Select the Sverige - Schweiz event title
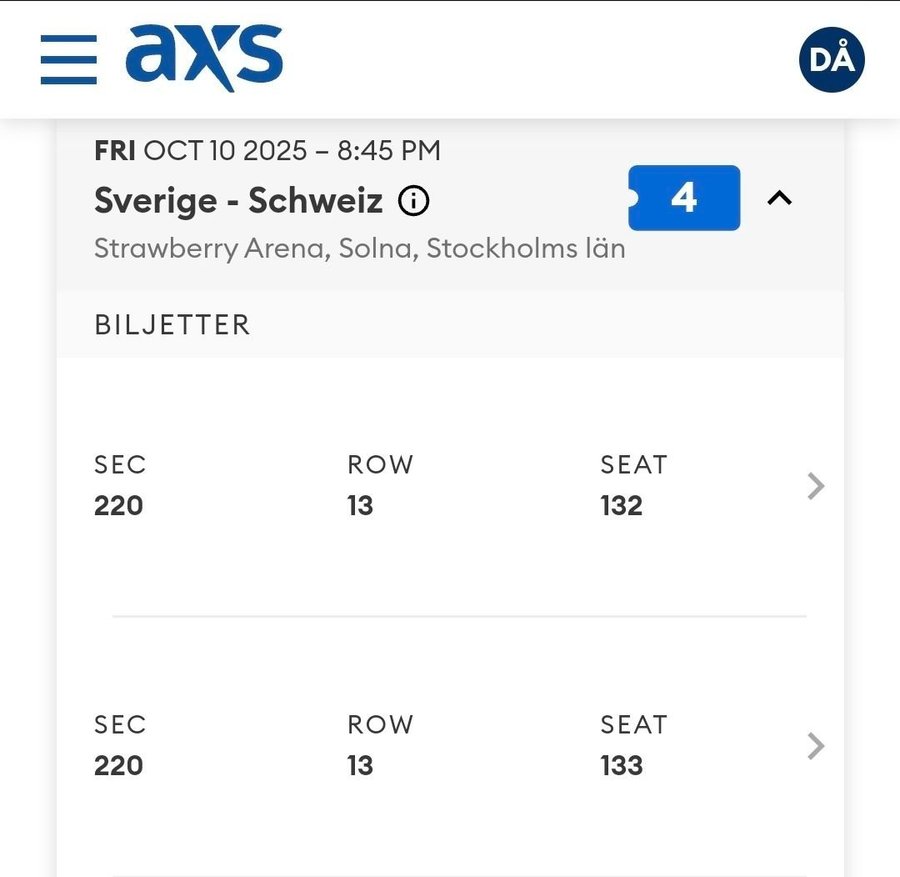The height and width of the screenshot is (877, 900). coord(238,201)
